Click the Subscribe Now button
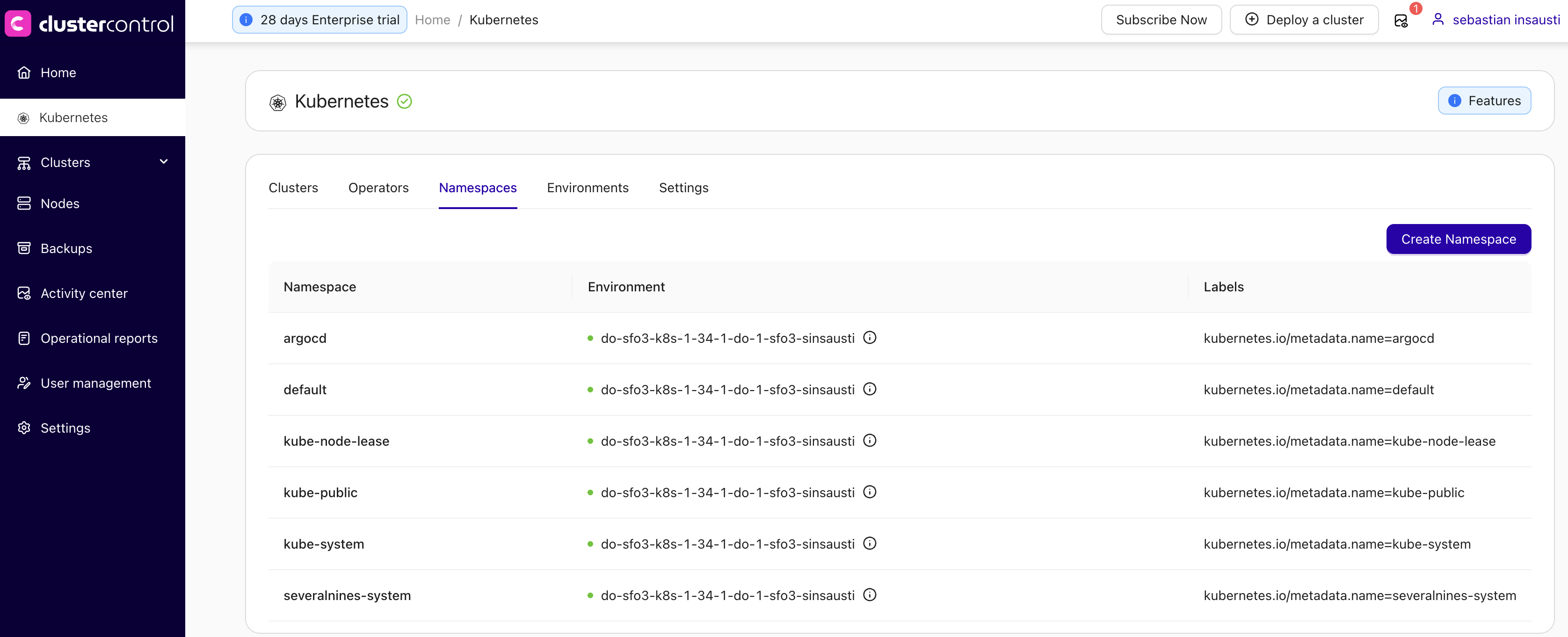The image size is (1568, 637). click(1161, 20)
